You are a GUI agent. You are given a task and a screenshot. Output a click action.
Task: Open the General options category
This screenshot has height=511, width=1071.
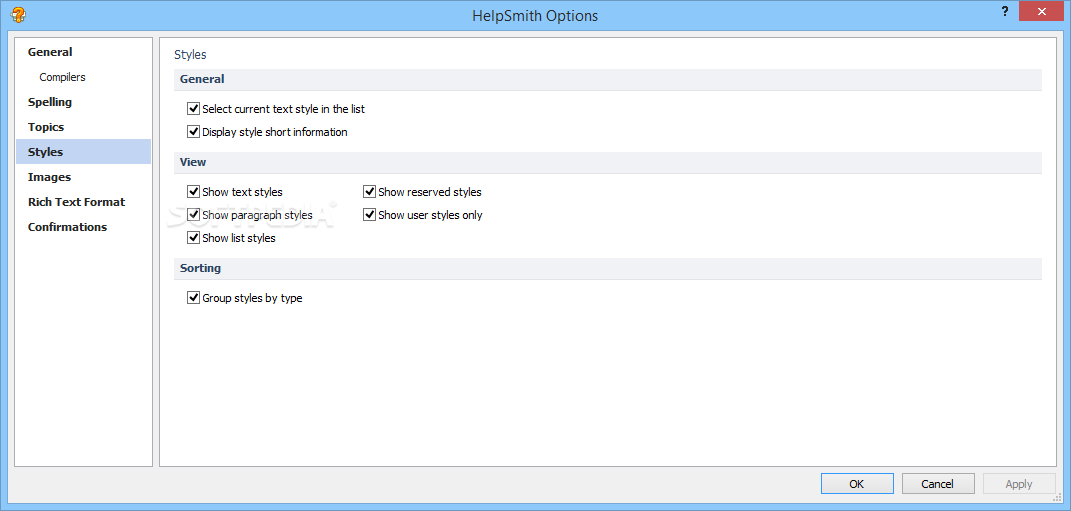tap(83, 53)
